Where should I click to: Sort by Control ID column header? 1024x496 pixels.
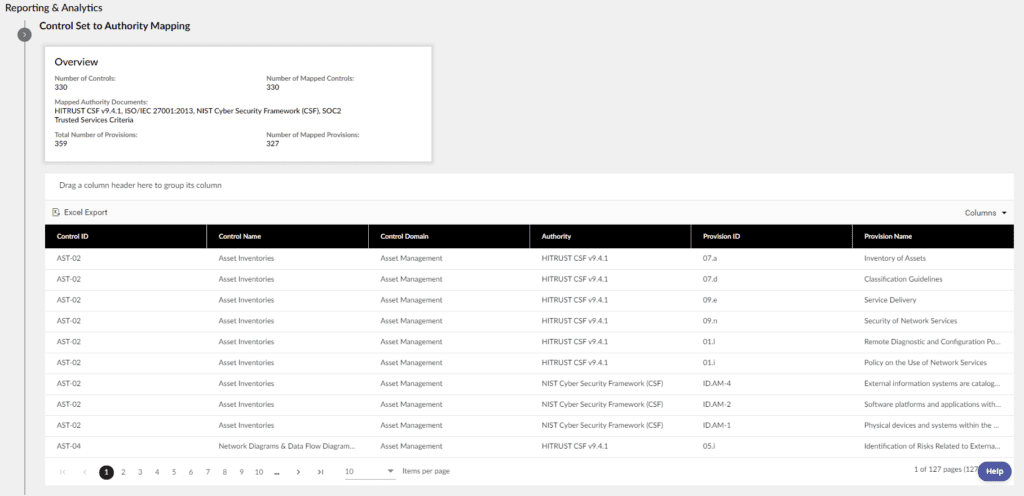pos(73,237)
